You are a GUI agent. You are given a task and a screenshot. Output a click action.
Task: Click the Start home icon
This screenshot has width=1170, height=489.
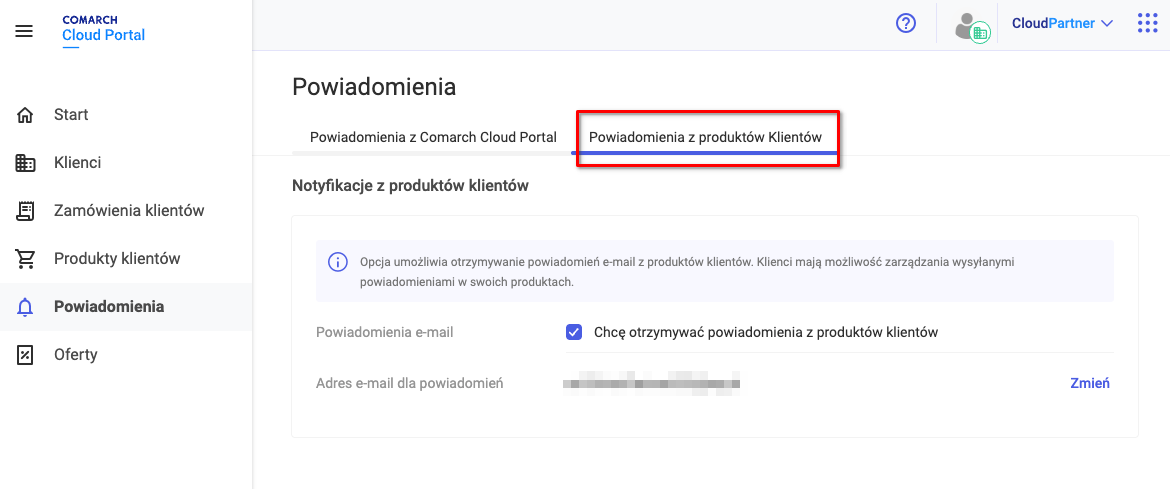pyautogui.click(x=25, y=115)
